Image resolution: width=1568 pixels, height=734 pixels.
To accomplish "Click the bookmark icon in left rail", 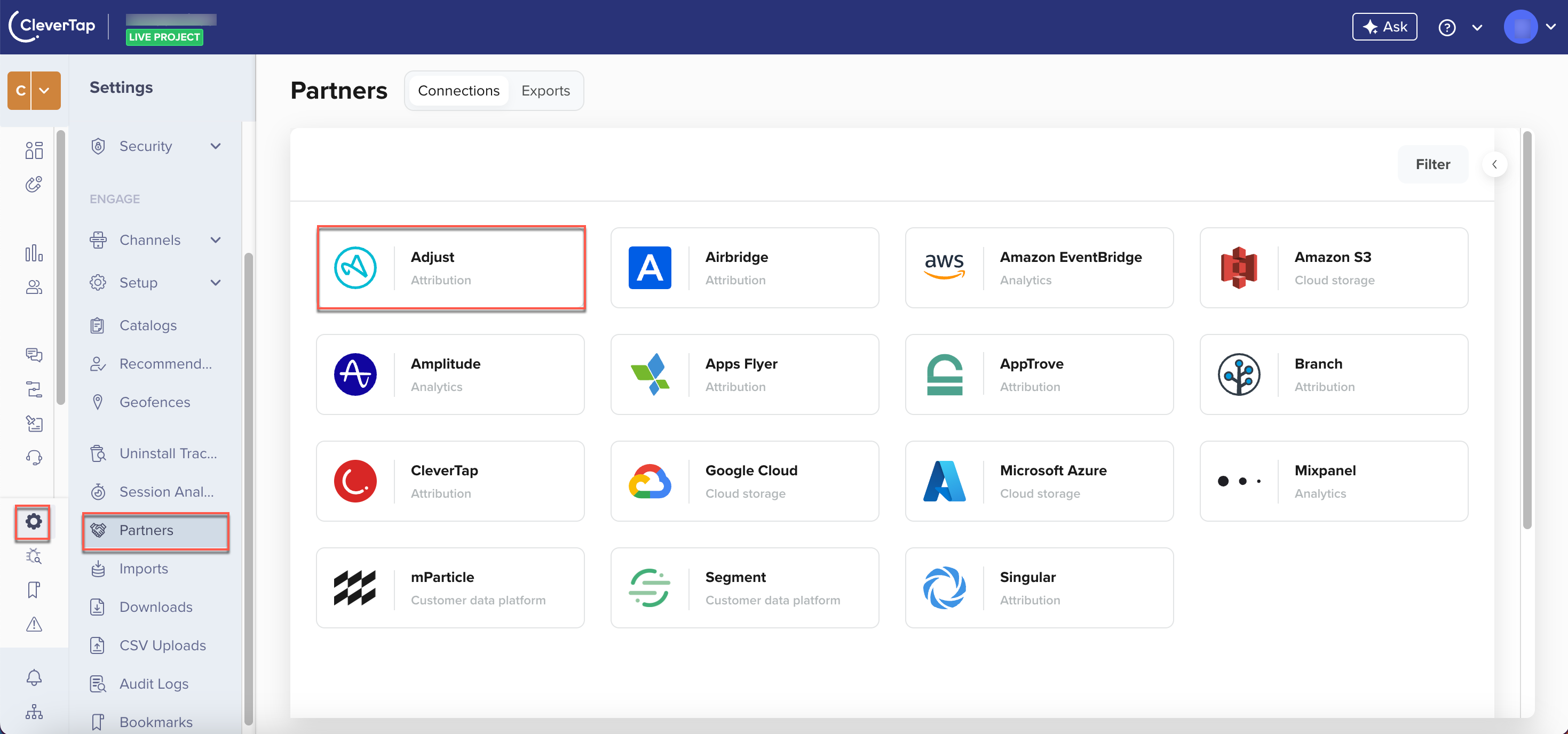I will point(34,590).
